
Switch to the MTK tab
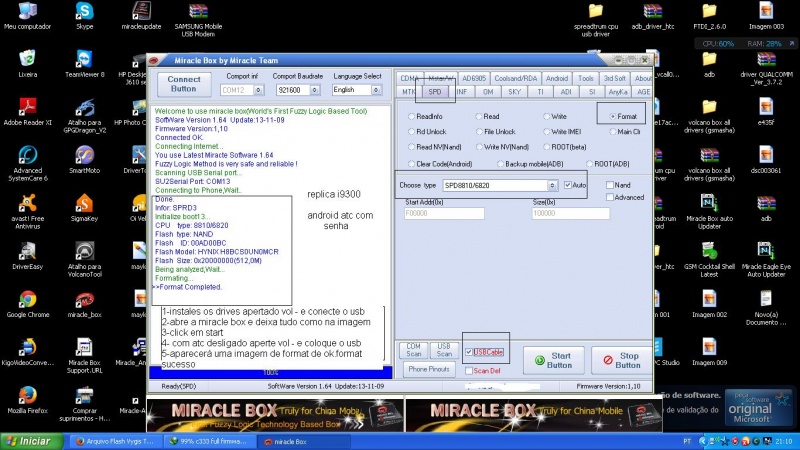409,92
